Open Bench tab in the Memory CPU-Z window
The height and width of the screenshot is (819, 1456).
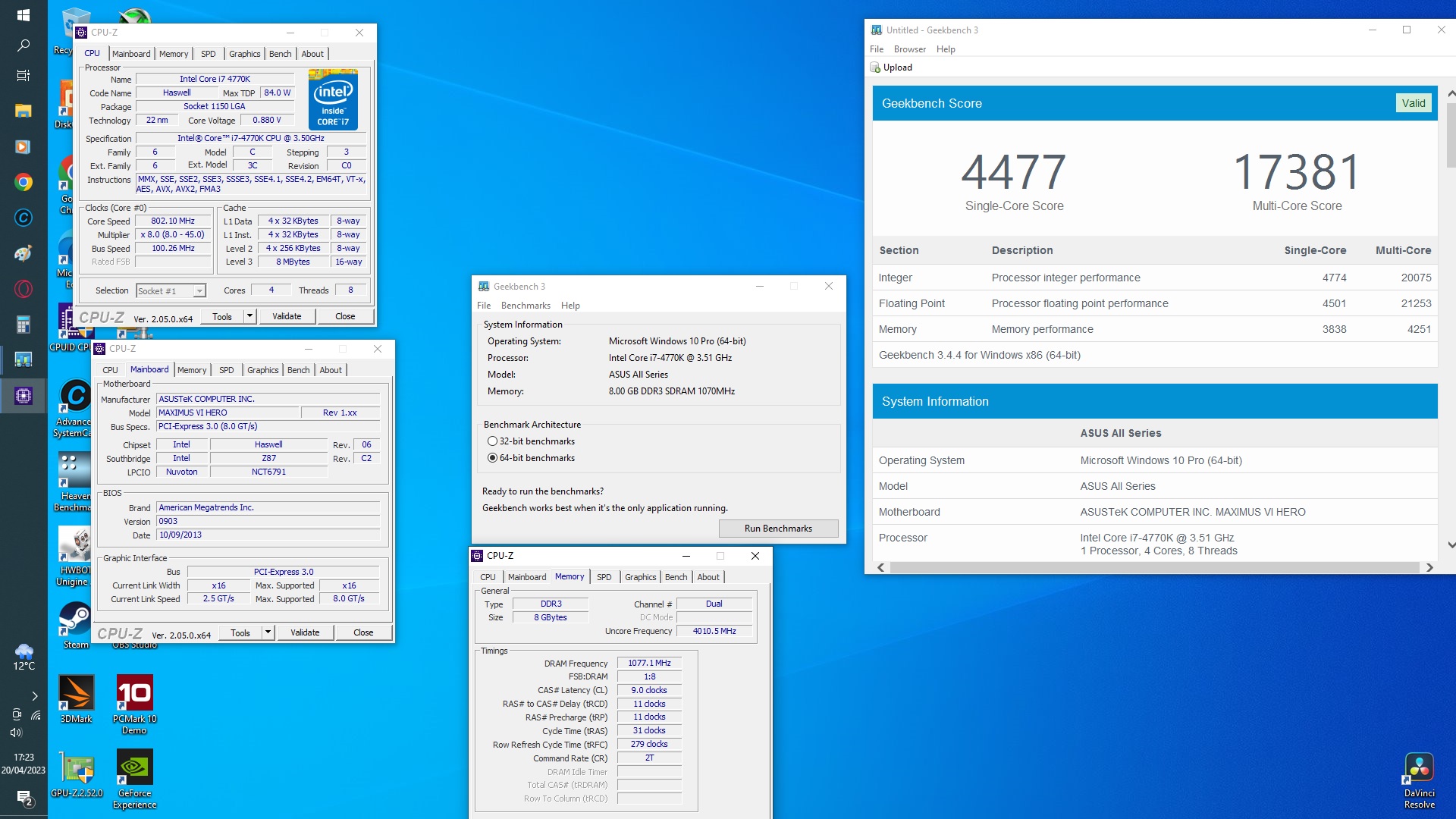[676, 577]
